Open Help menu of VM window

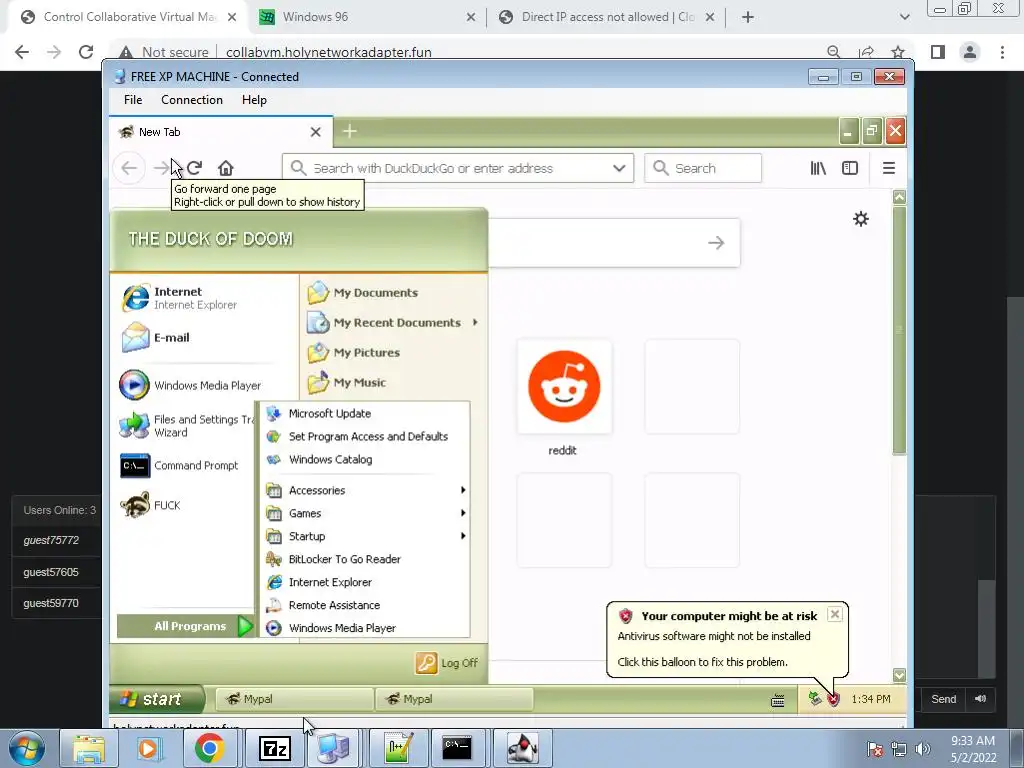point(254,100)
